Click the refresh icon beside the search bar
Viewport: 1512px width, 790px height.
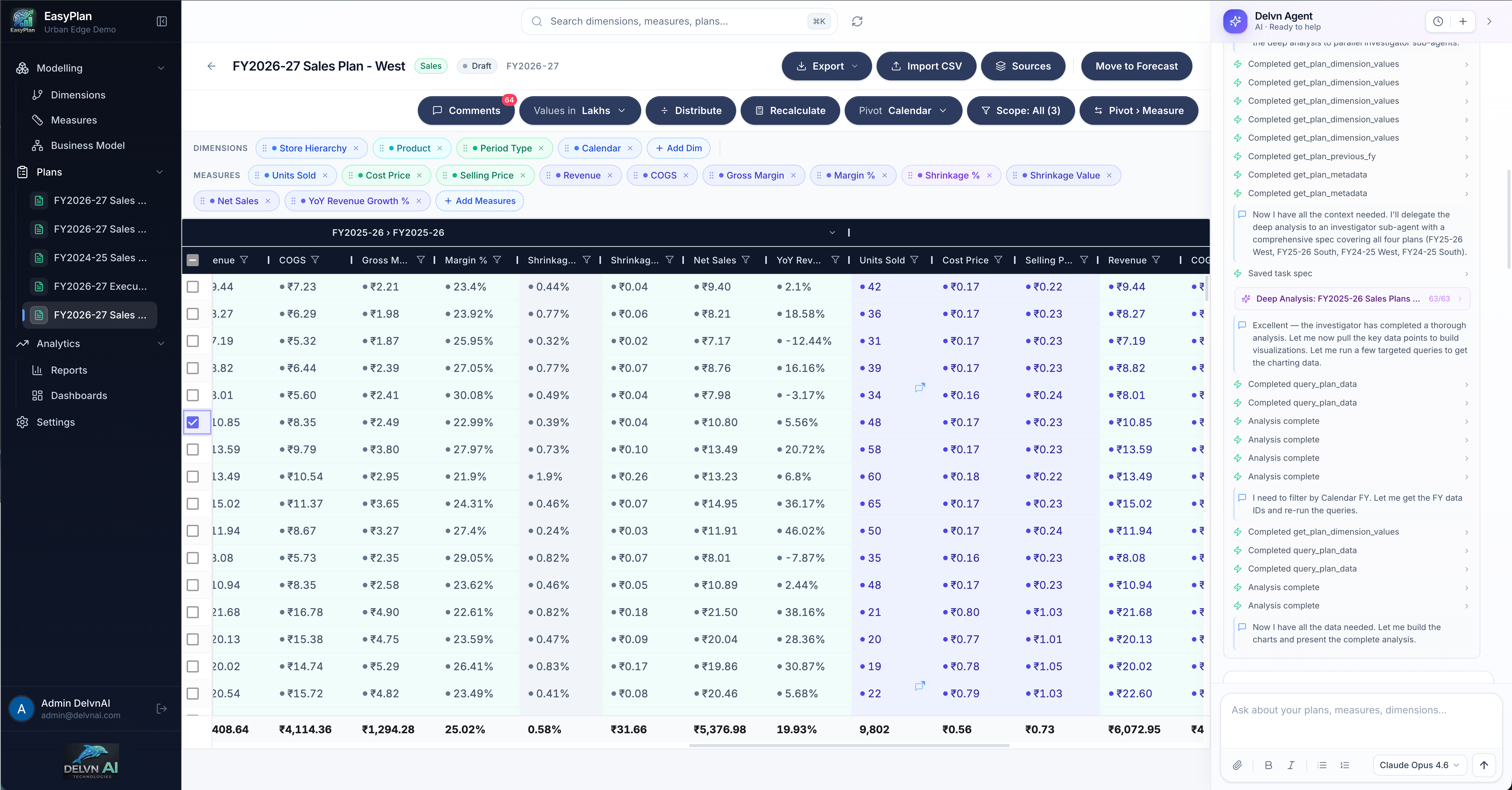pos(857,22)
